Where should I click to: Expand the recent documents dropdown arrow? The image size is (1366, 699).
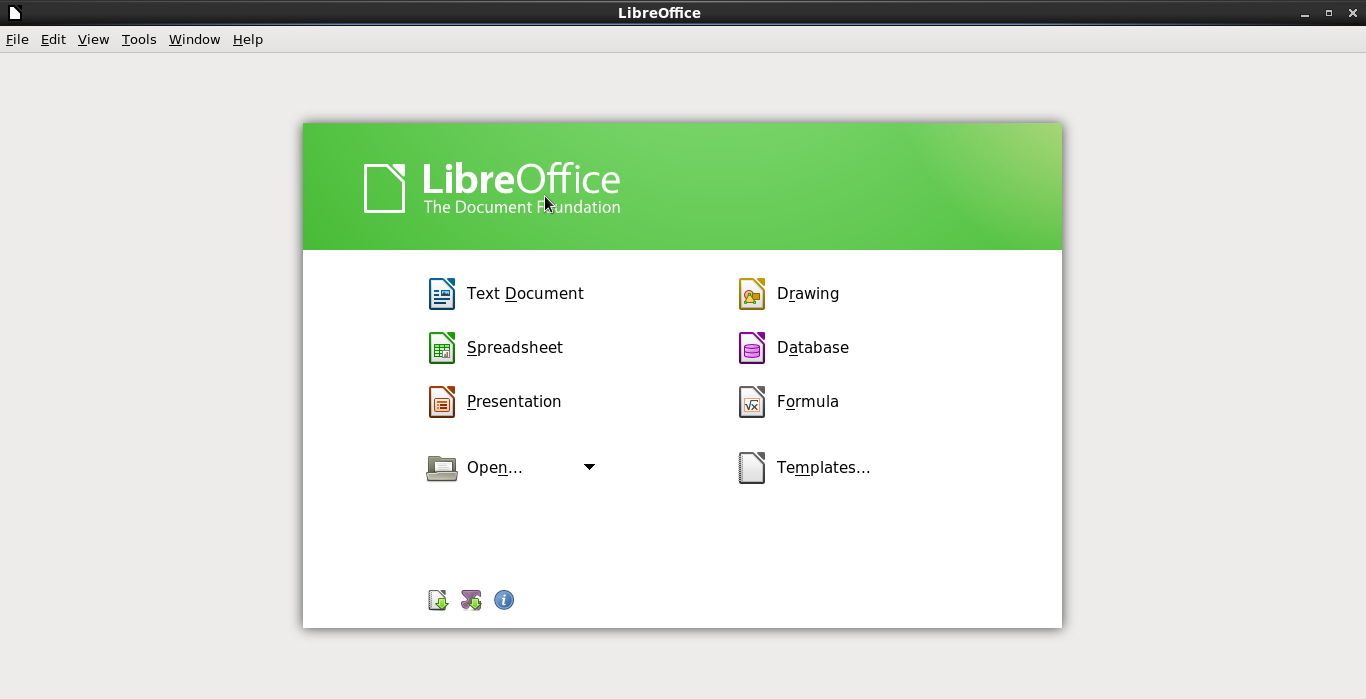click(x=589, y=467)
